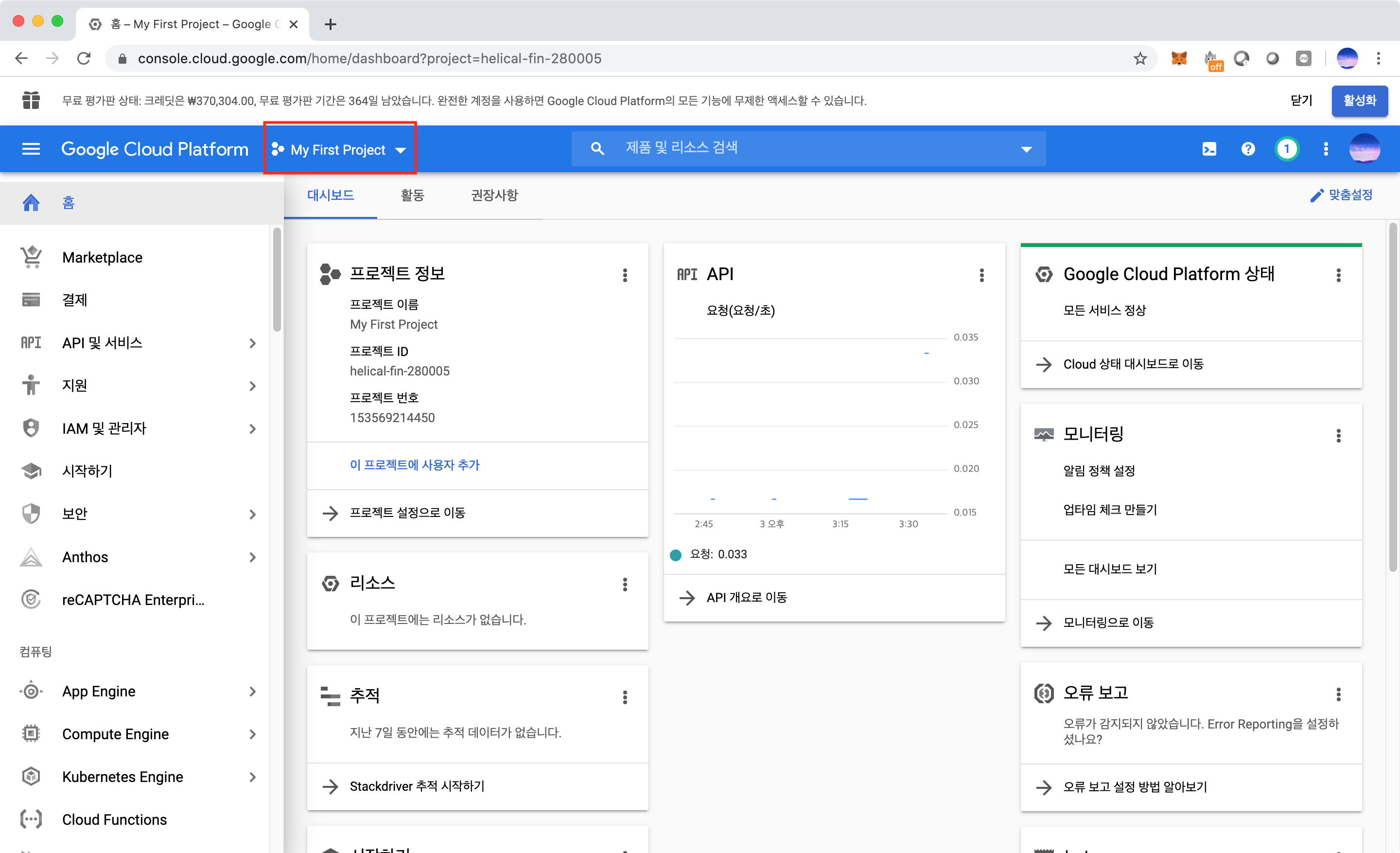
Task: Click 맞춤설정 pencil customize button
Action: [1342, 195]
